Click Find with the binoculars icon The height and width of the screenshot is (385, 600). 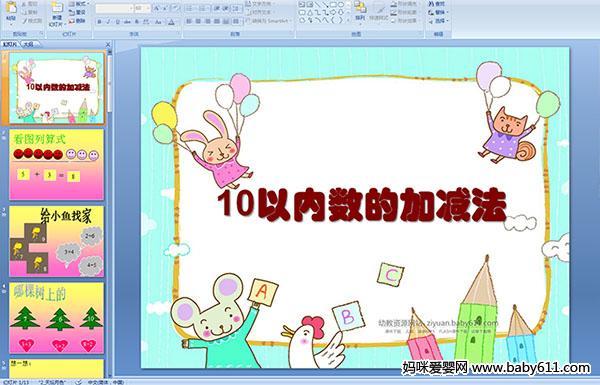(x=437, y=4)
